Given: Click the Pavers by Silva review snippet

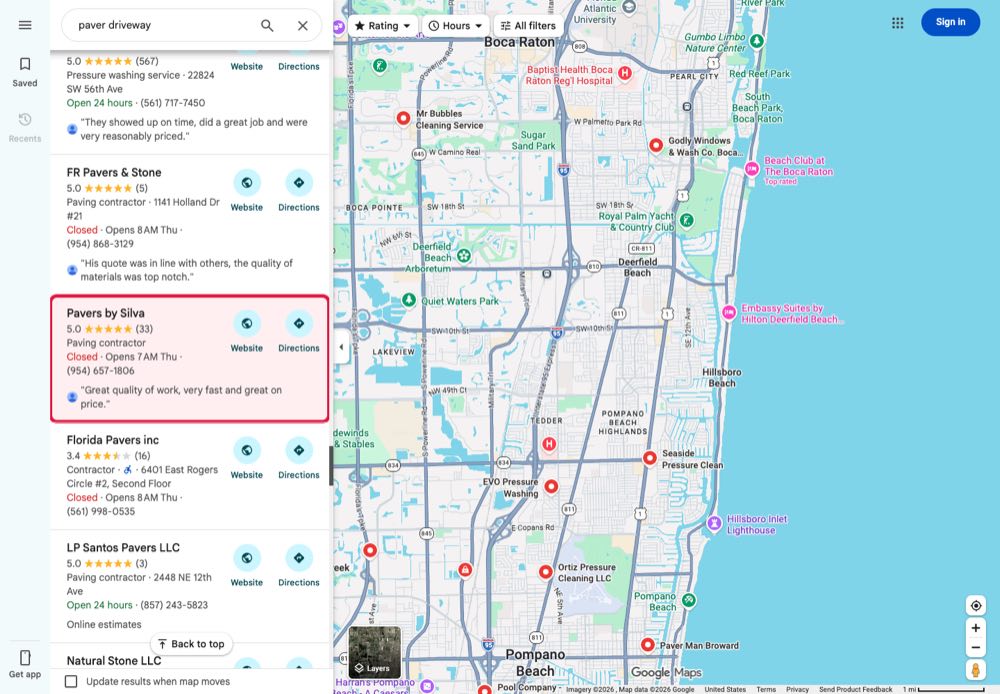Looking at the screenshot, I should [x=181, y=397].
